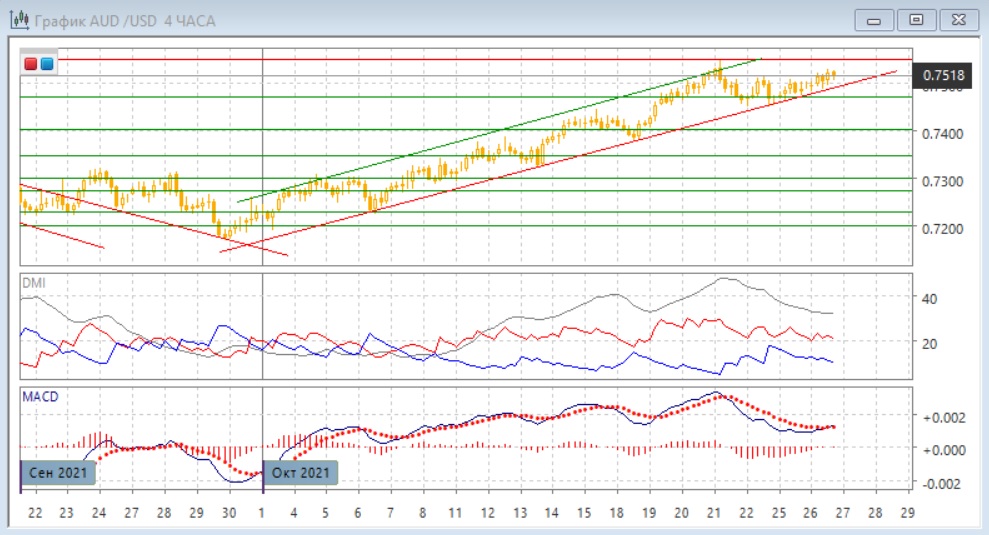Click the График AUD/USD window title
This screenshot has height=535, width=989.
125,19
